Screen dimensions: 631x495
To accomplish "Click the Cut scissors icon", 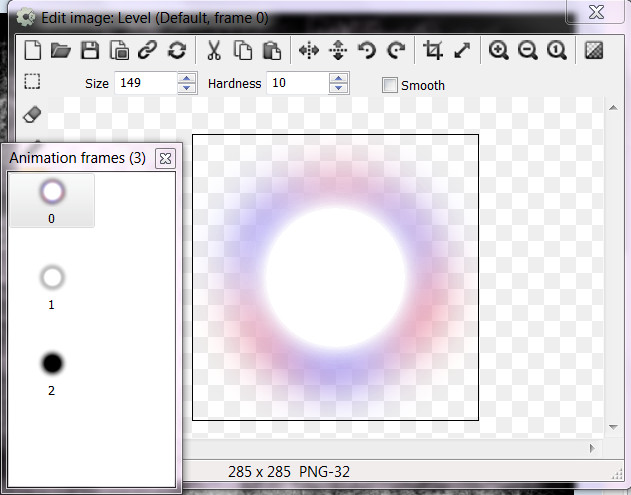I will coord(214,50).
